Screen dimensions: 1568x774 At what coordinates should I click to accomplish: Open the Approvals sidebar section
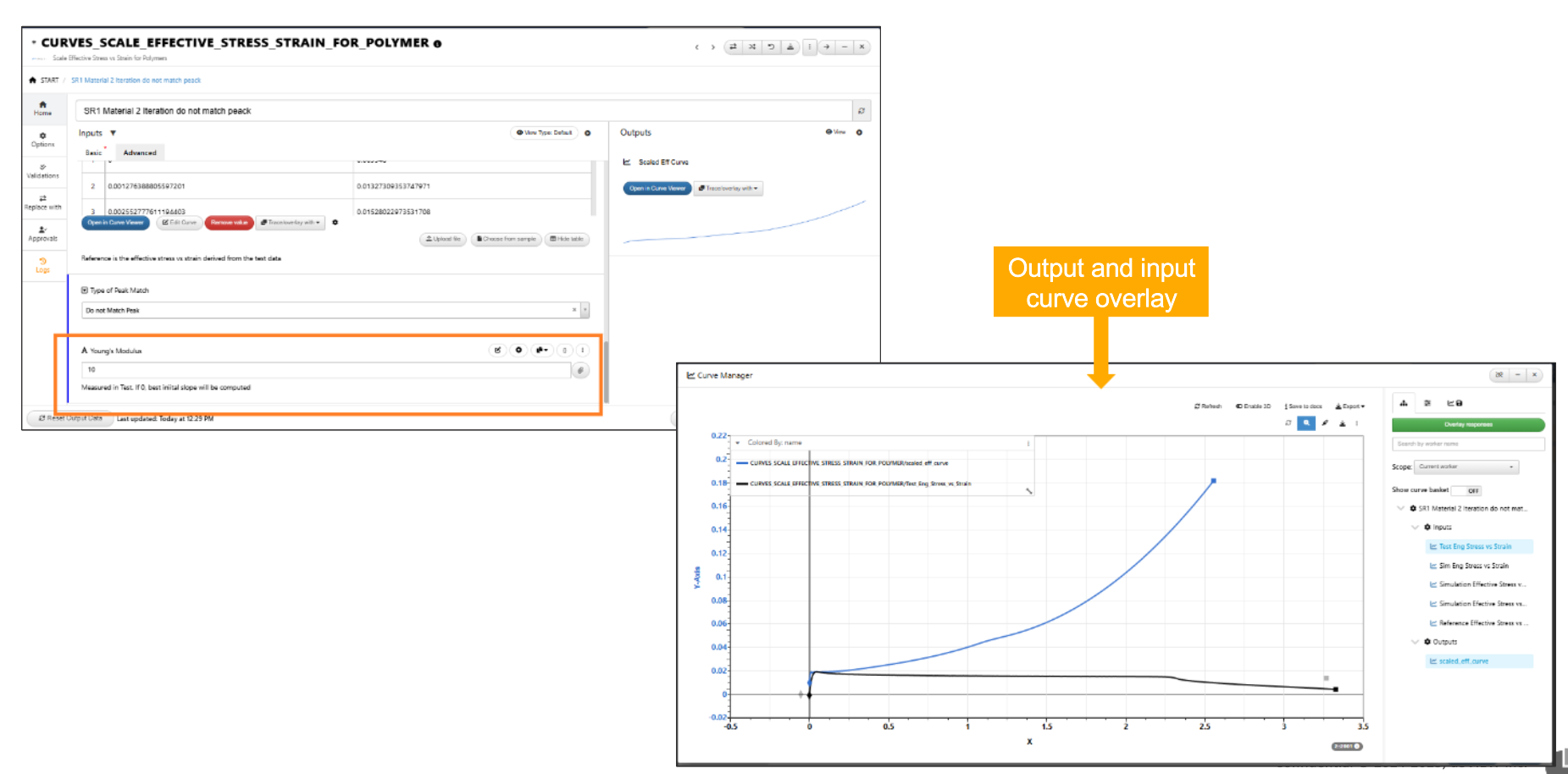click(42, 234)
